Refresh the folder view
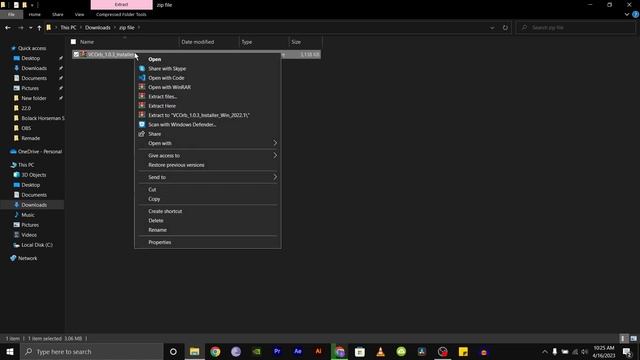Viewport: 640px width, 360px height. 505,28
